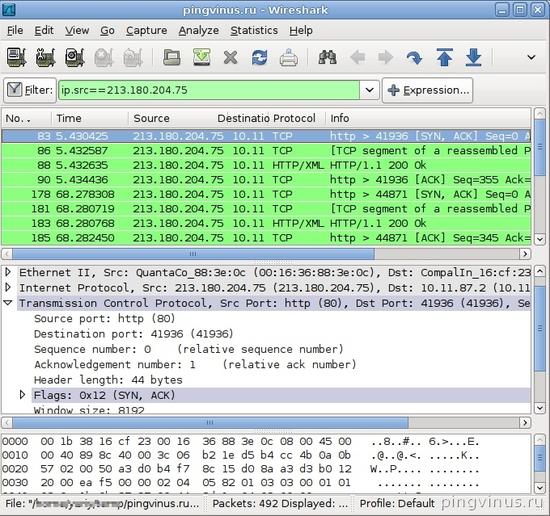Viewport: 550px width, 516px height.
Task: Collapse the Transmission Control Protocol node
Action: coord(8,303)
